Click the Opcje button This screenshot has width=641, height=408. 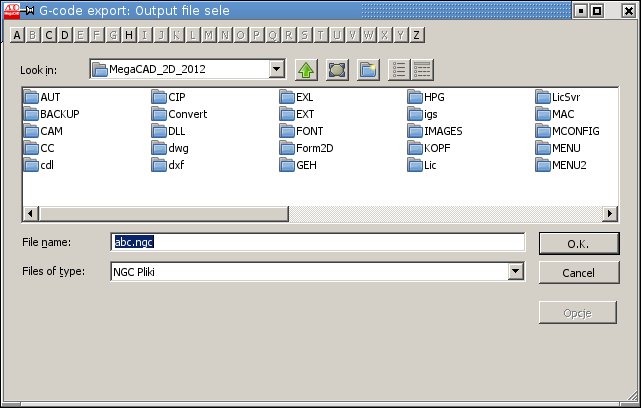578,313
